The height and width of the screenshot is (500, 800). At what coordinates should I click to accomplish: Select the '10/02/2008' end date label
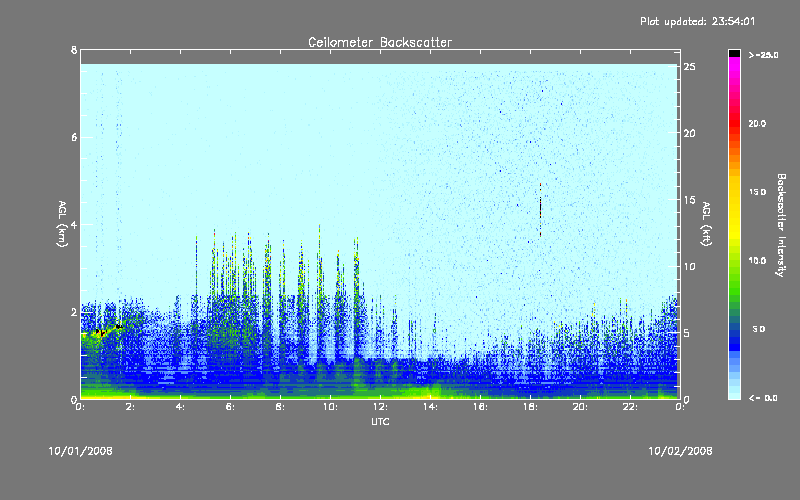tap(680, 451)
